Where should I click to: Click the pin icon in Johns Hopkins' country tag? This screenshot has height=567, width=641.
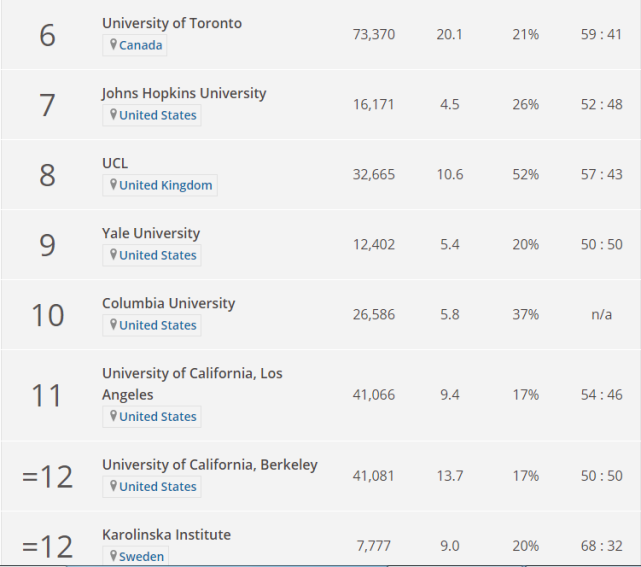114,115
